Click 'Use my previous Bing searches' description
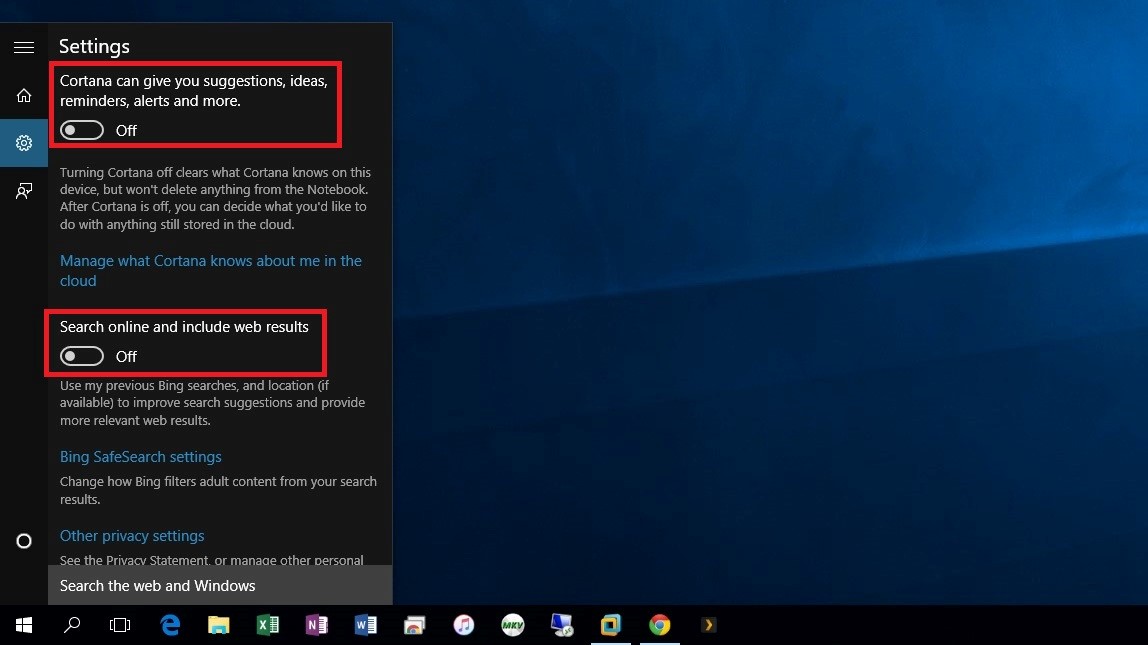The height and width of the screenshot is (645, 1148). [x=212, y=403]
